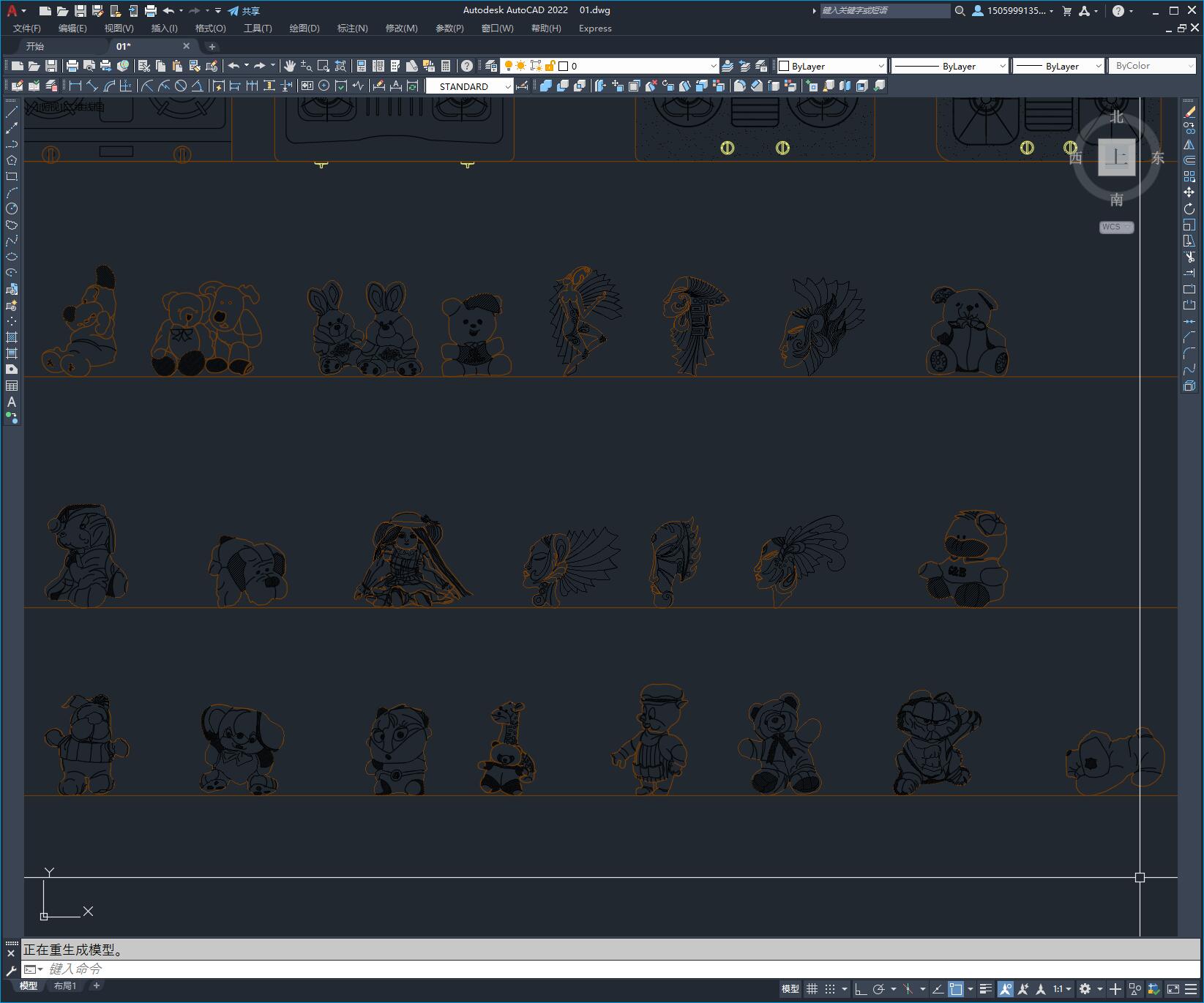Open the ByLayer color dropdown

[880, 66]
